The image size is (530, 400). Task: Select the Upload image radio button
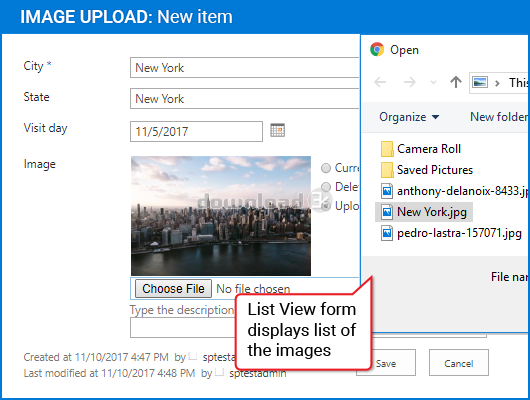coord(326,206)
